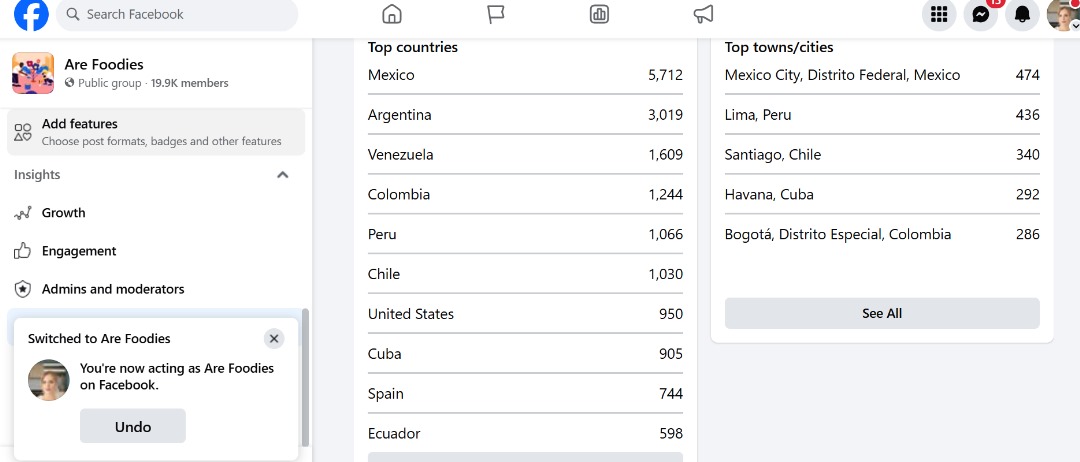
Task: Click the Search Facebook field
Action: [x=176, y=14]
